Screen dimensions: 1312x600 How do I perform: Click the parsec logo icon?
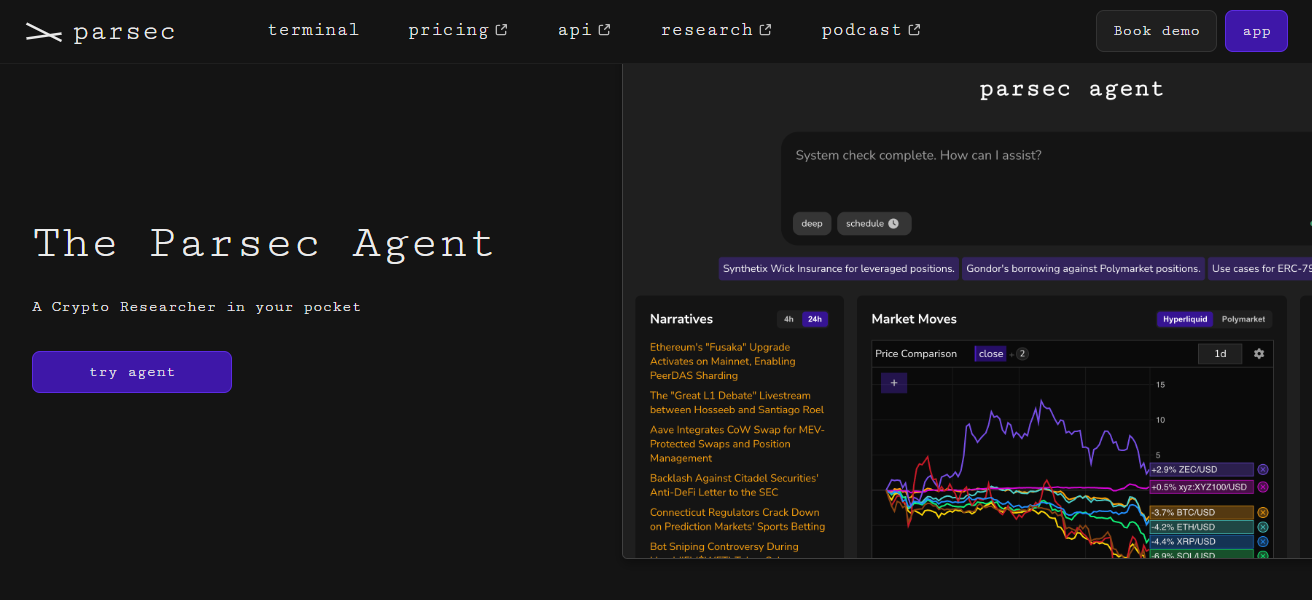click(44, 32)
